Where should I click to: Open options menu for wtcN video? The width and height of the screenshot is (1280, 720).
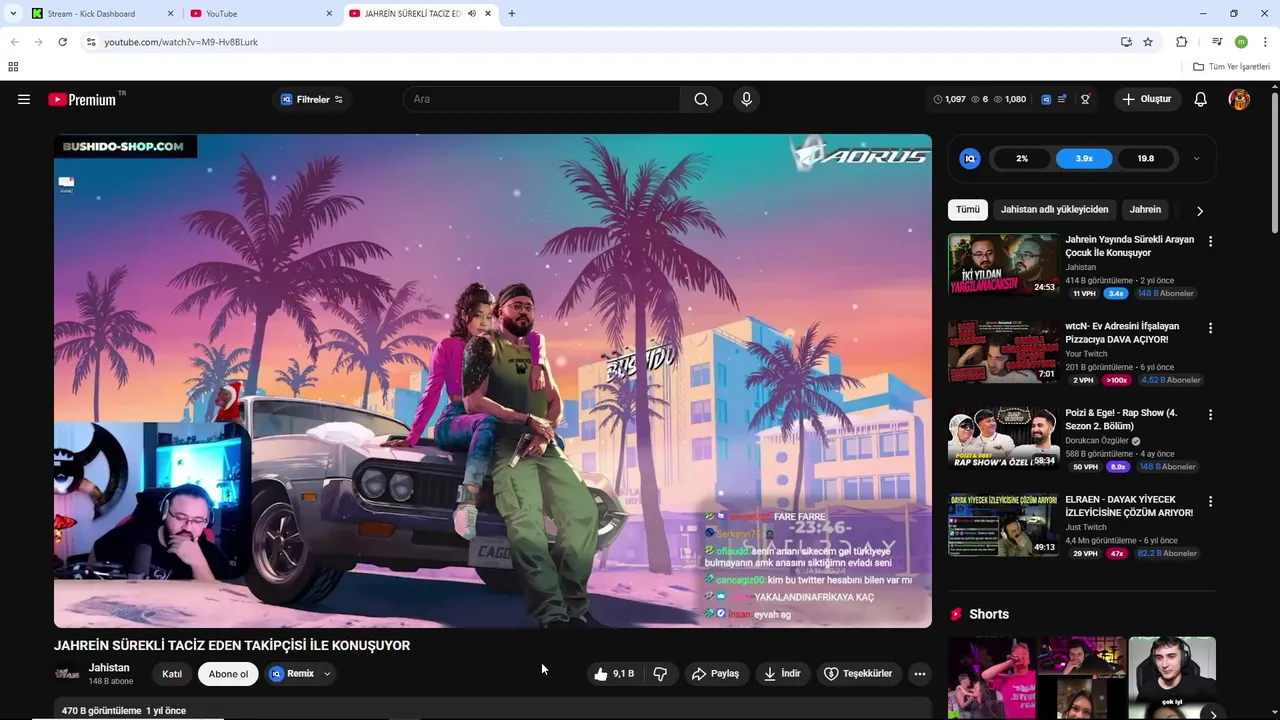pyautogui.click(x=1210, y=328)
